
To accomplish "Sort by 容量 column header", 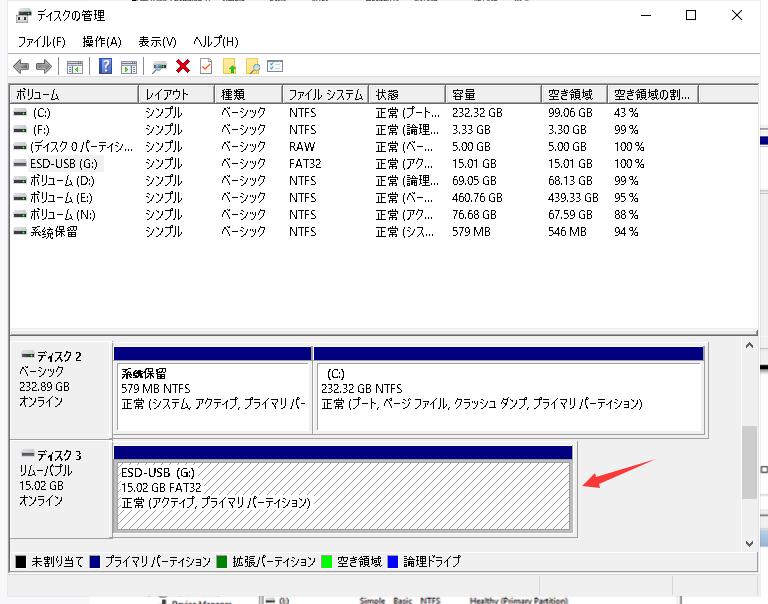I will click(x=493, y=94).
